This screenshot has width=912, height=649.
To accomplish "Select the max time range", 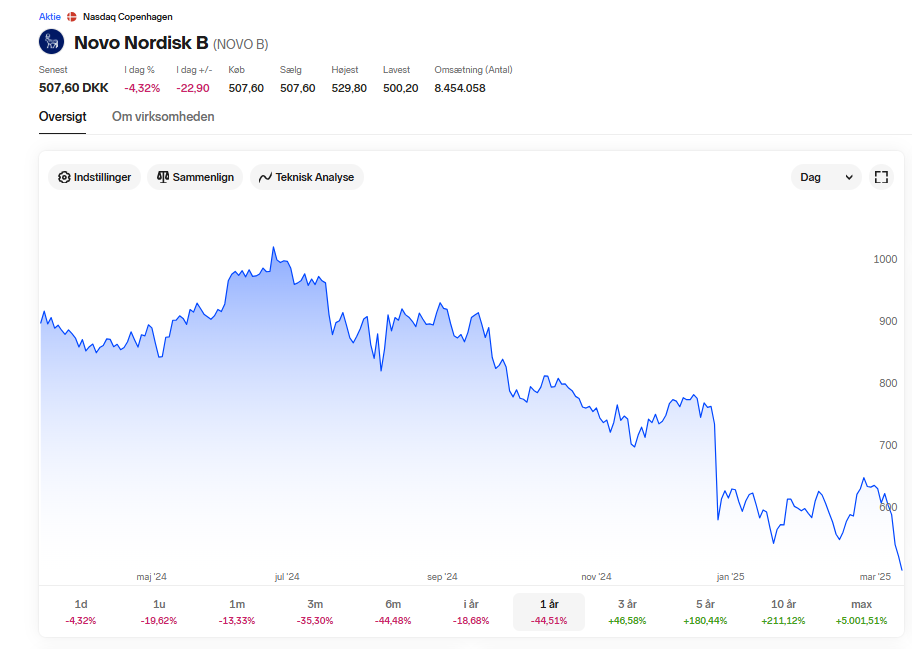I will (x=861, y=612).
